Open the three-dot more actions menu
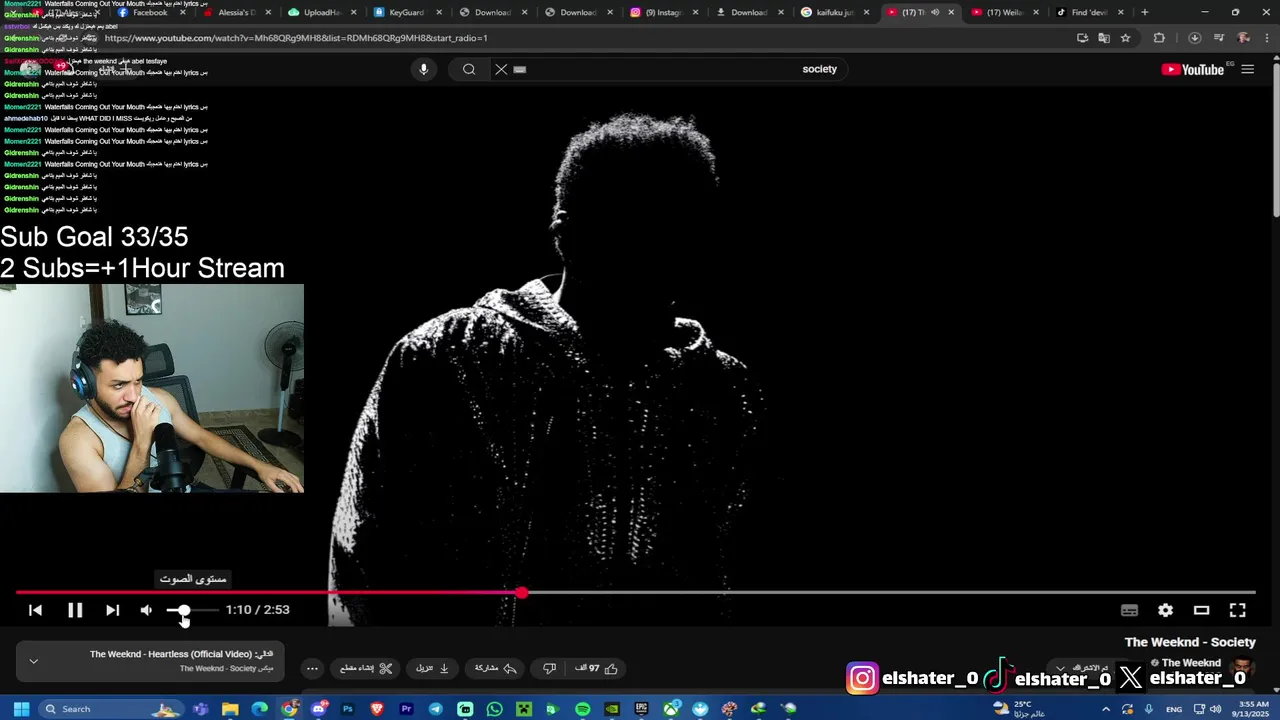Viewport: 1280px width, 720px height. [312, 668]
